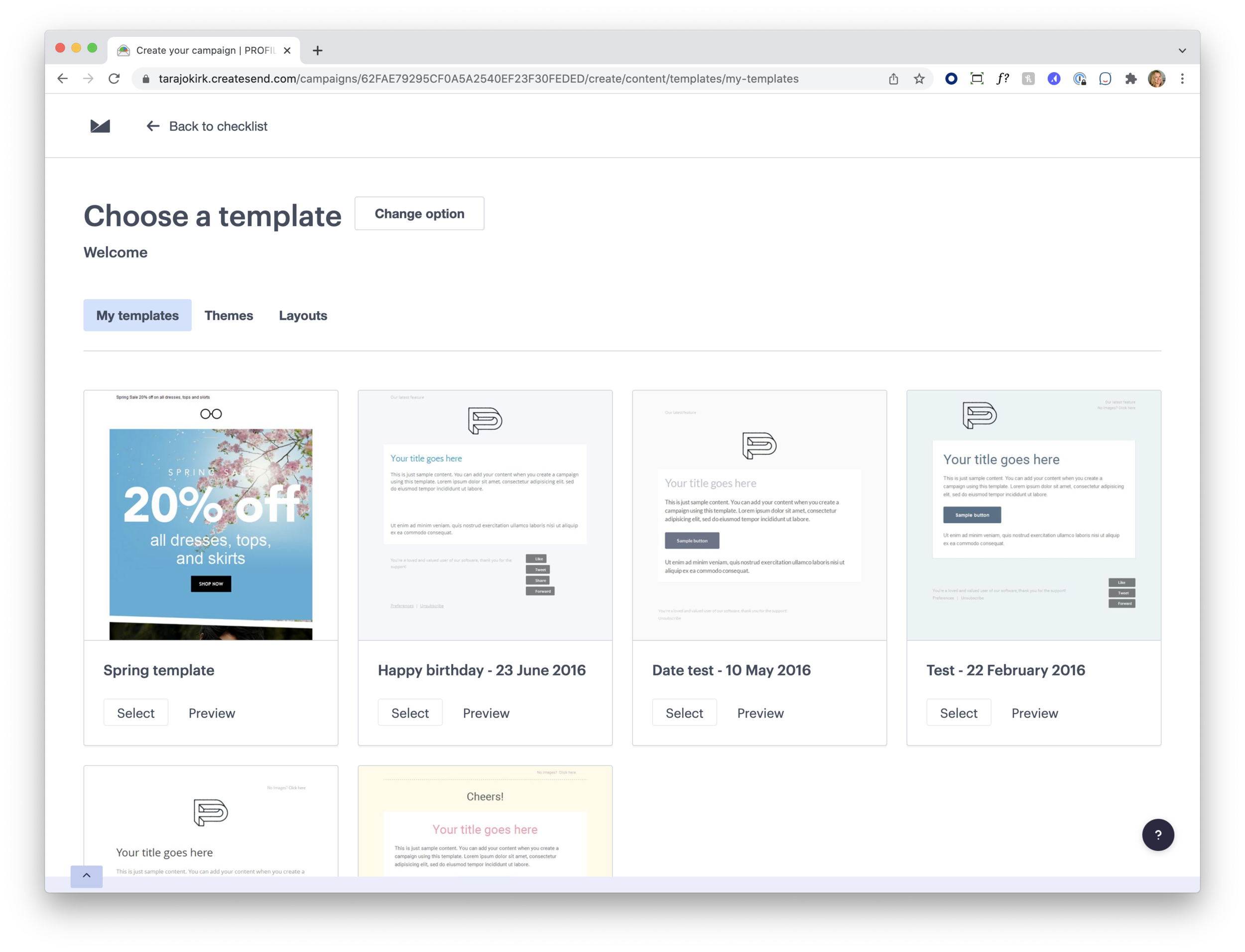Open the My templates tab
Screen dimensions: 1245x952
pos(137,315)
